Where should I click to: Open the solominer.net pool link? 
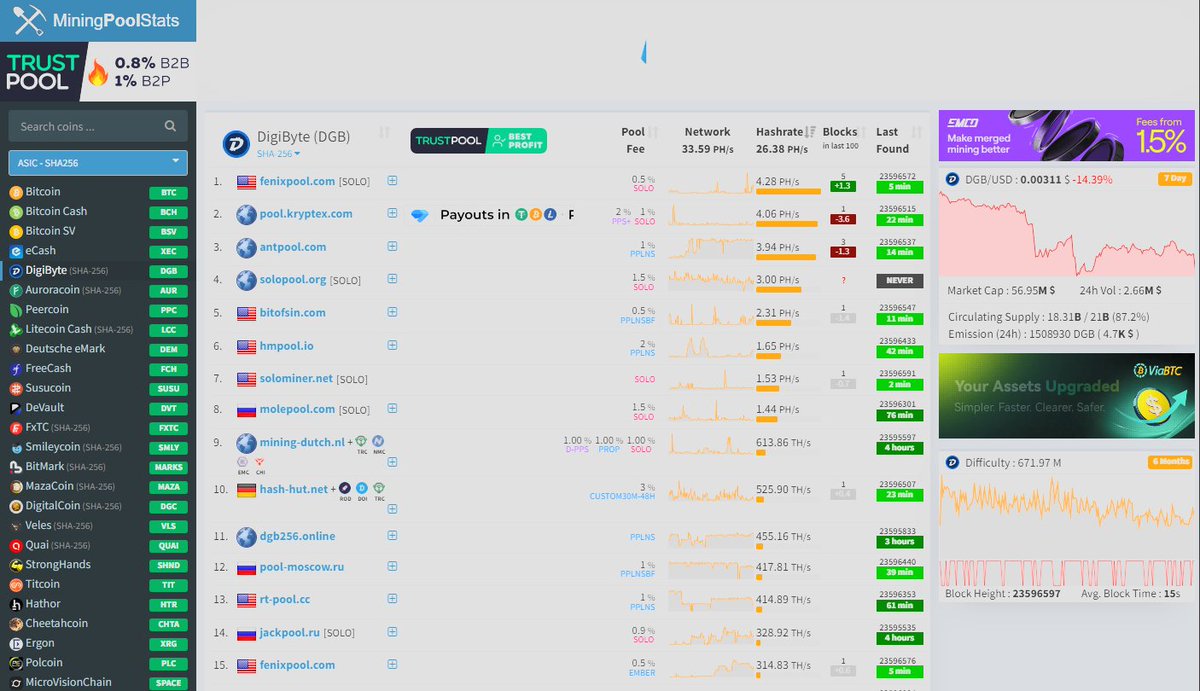point(296,379)
